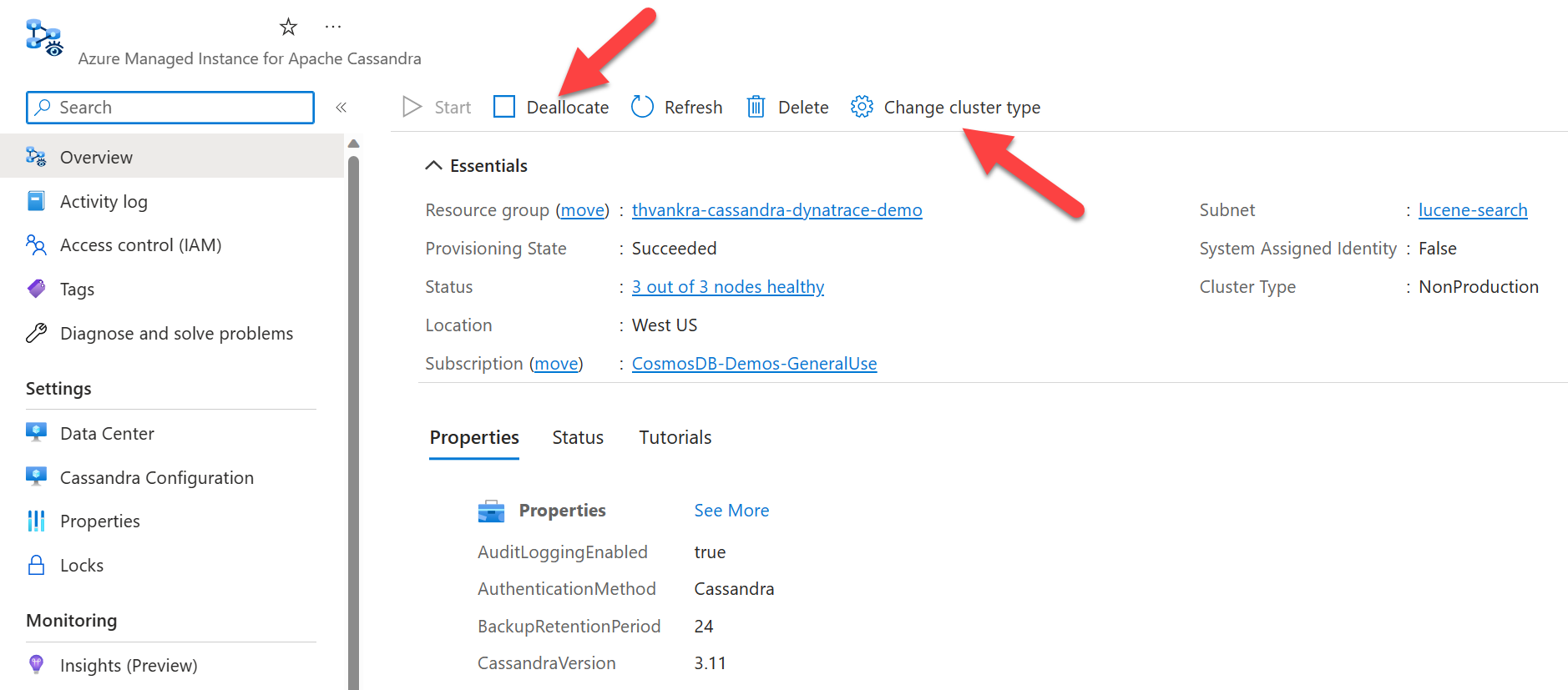Screen dimensions: 1568x690
Task: Click the Properties bars icon in sidebar
Action: [36, 521]
